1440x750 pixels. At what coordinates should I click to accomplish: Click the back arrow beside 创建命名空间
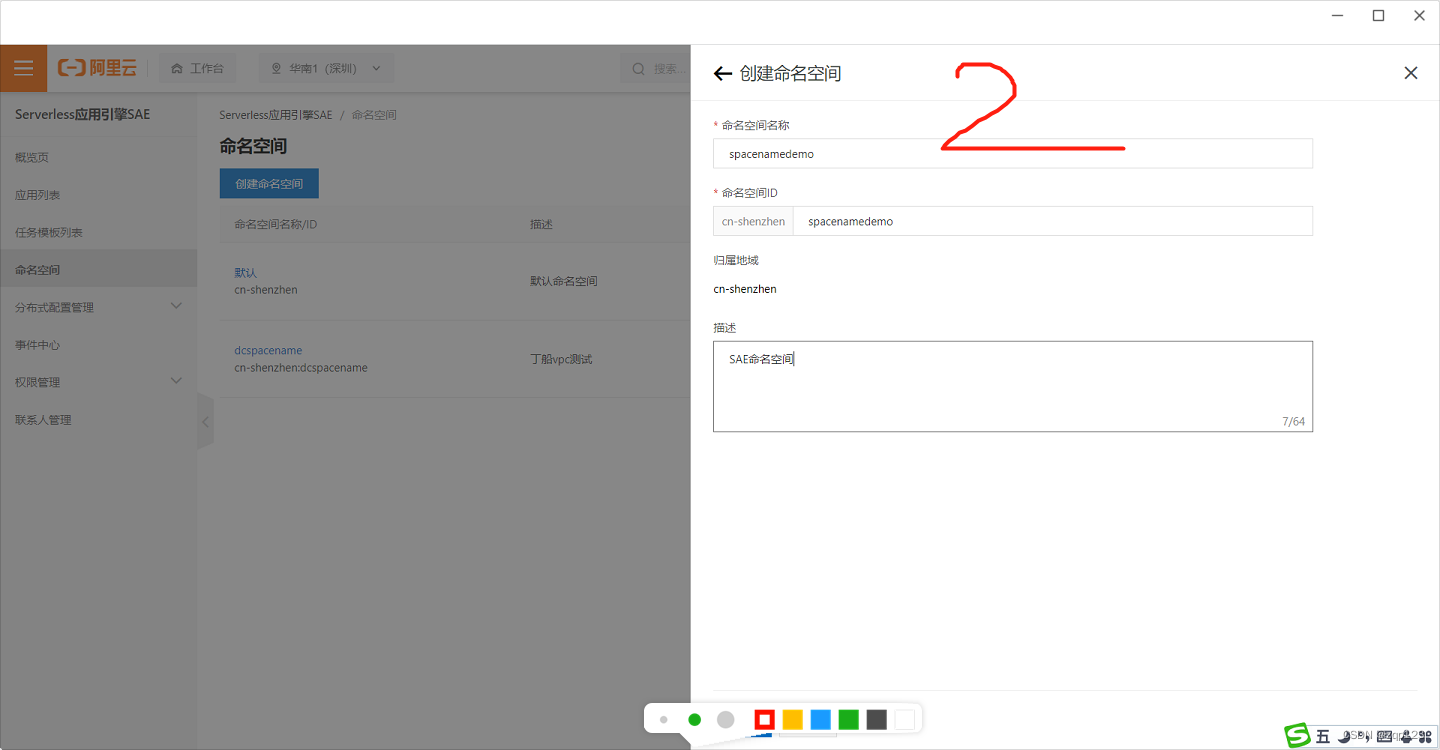[722, 73]
